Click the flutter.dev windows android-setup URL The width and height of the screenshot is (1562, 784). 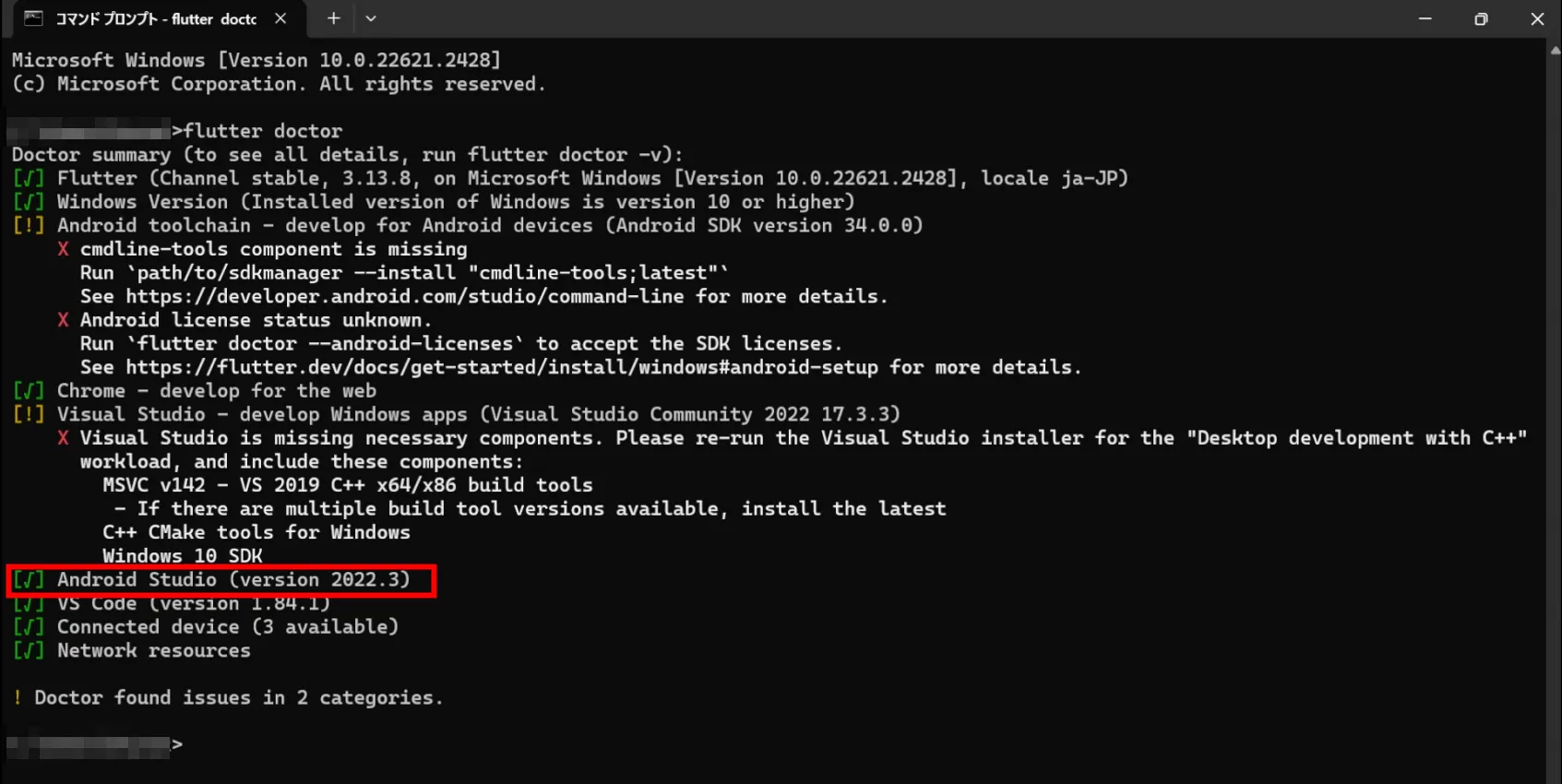[x=502, y=367]
